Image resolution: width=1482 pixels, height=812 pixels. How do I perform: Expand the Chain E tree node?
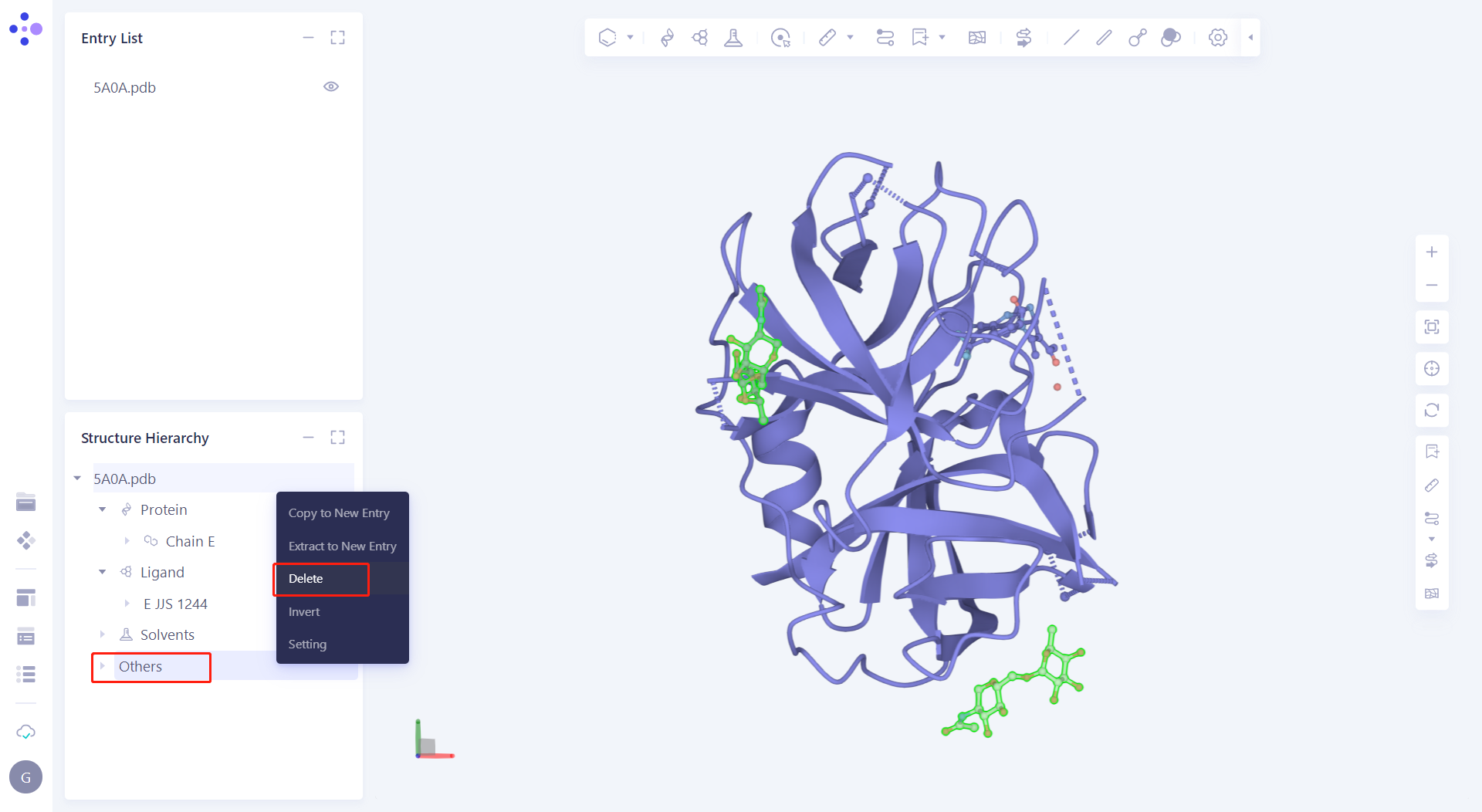(127, 541)
